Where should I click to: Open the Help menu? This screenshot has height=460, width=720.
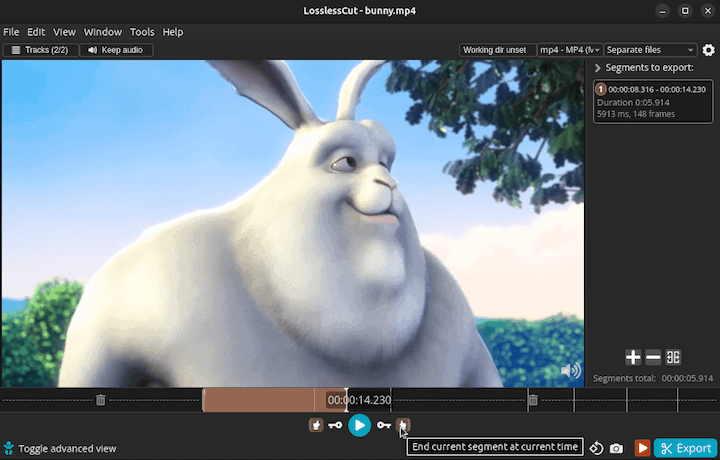click(x=173, y=32)
